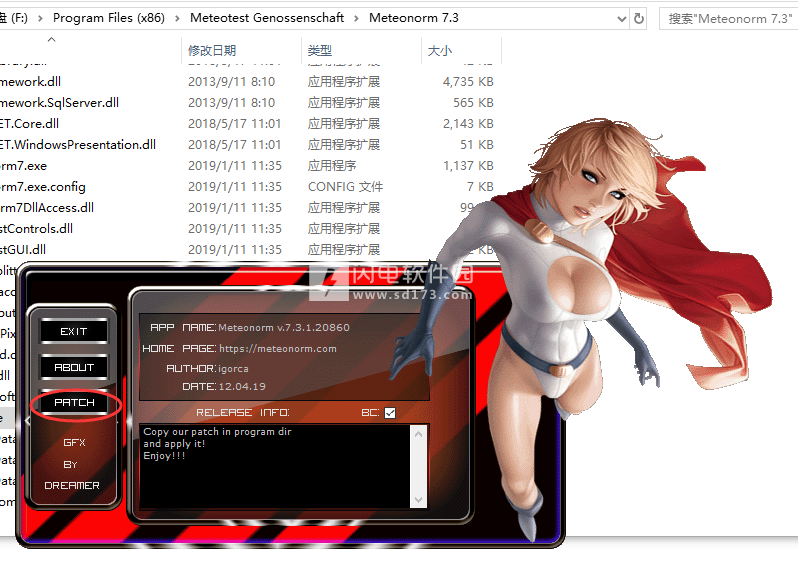Sort by 大小 column header
This screenshot has width=798, height=563.
(440, 50)
